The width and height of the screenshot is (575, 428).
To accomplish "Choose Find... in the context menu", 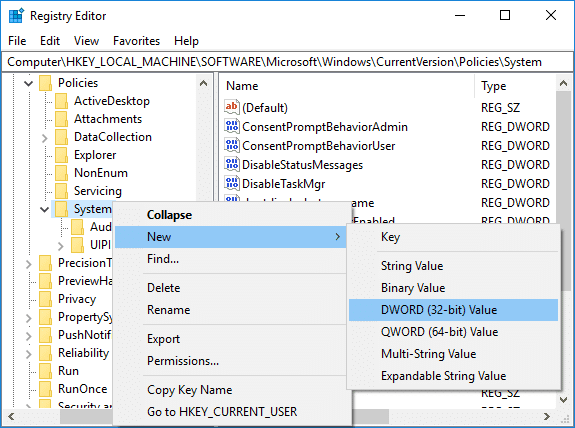I will (231, 259).
